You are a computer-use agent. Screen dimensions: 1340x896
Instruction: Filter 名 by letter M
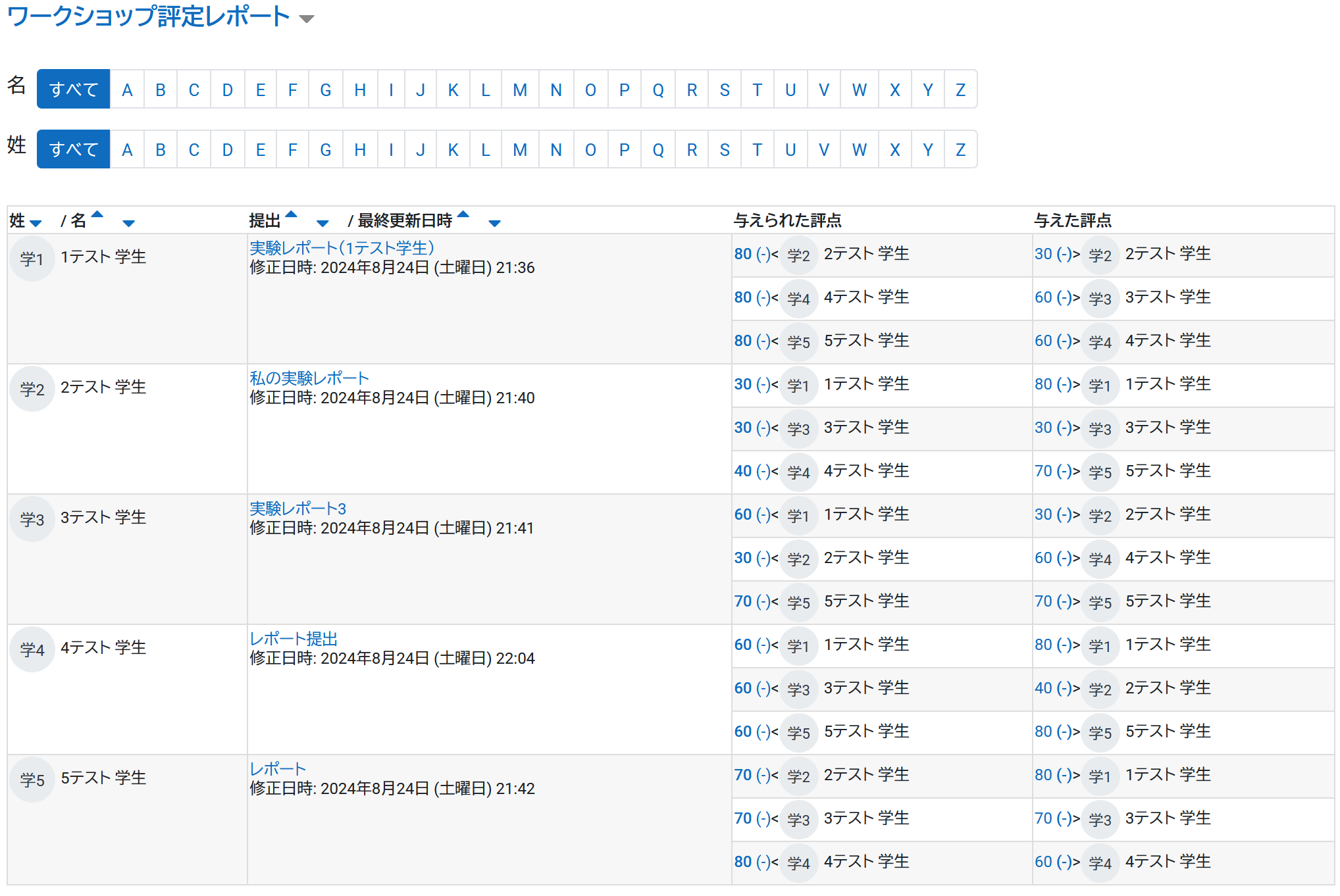pos(520,89)
